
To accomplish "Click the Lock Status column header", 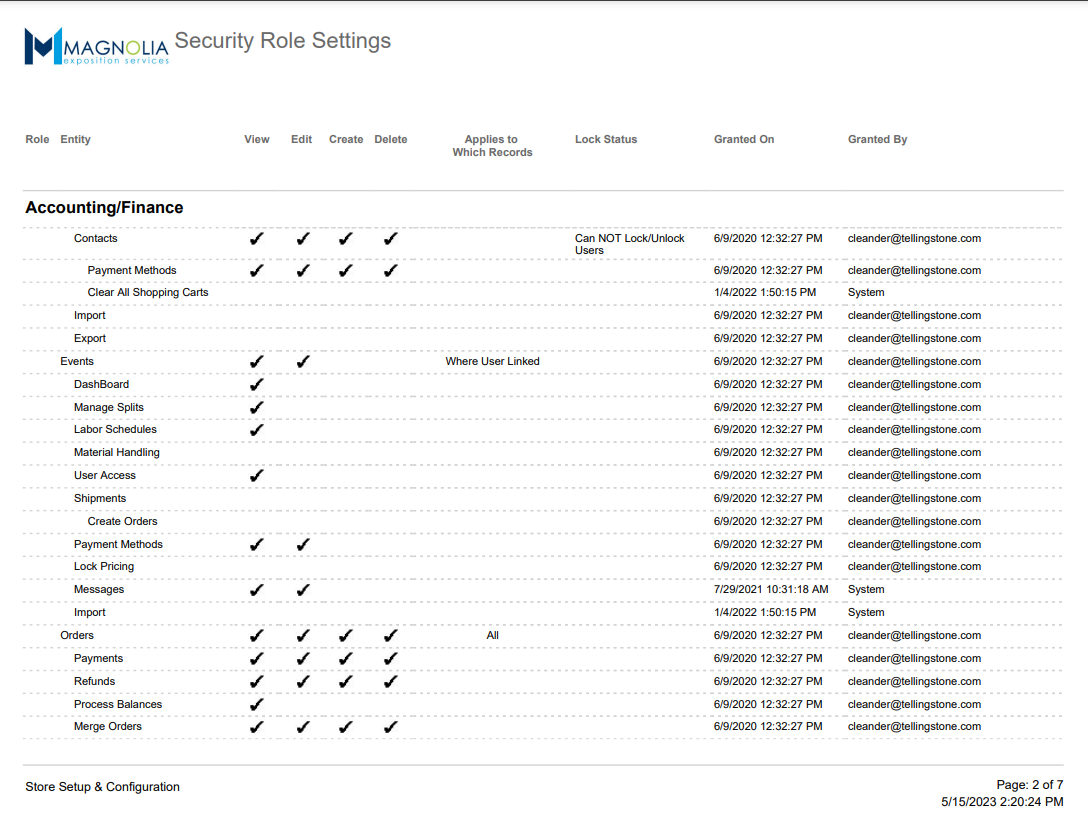I will (x=605, y=140).
